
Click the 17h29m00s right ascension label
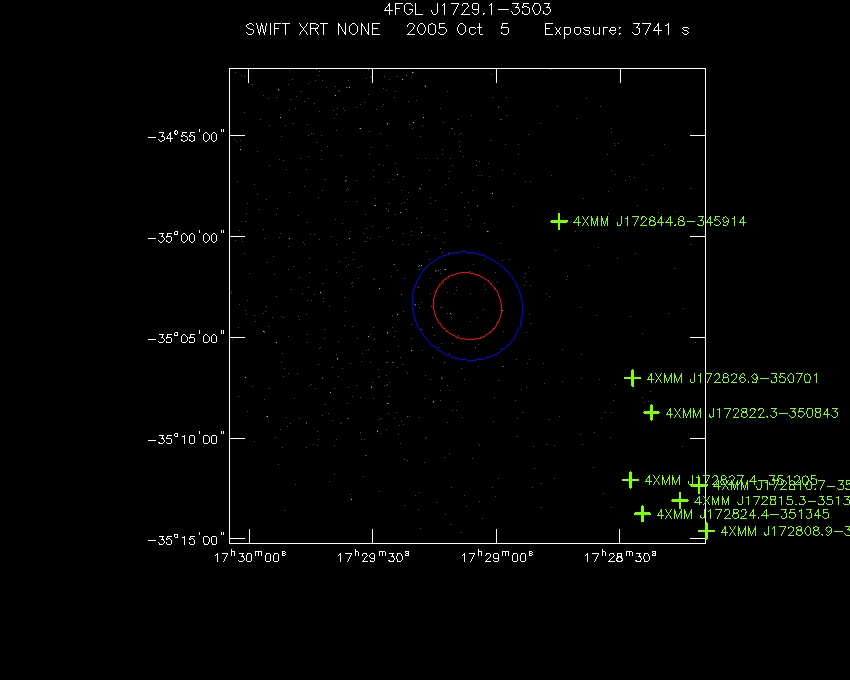point(497,557)
